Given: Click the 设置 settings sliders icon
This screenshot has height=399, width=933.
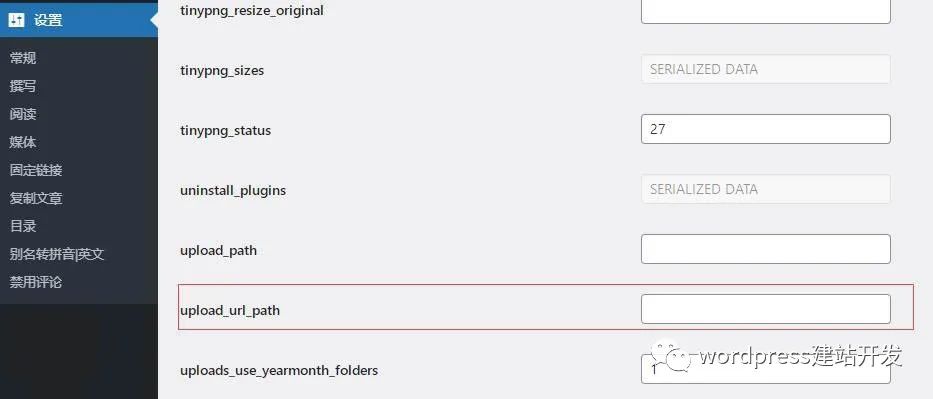Looking at the screenshot, I should 17,20.
